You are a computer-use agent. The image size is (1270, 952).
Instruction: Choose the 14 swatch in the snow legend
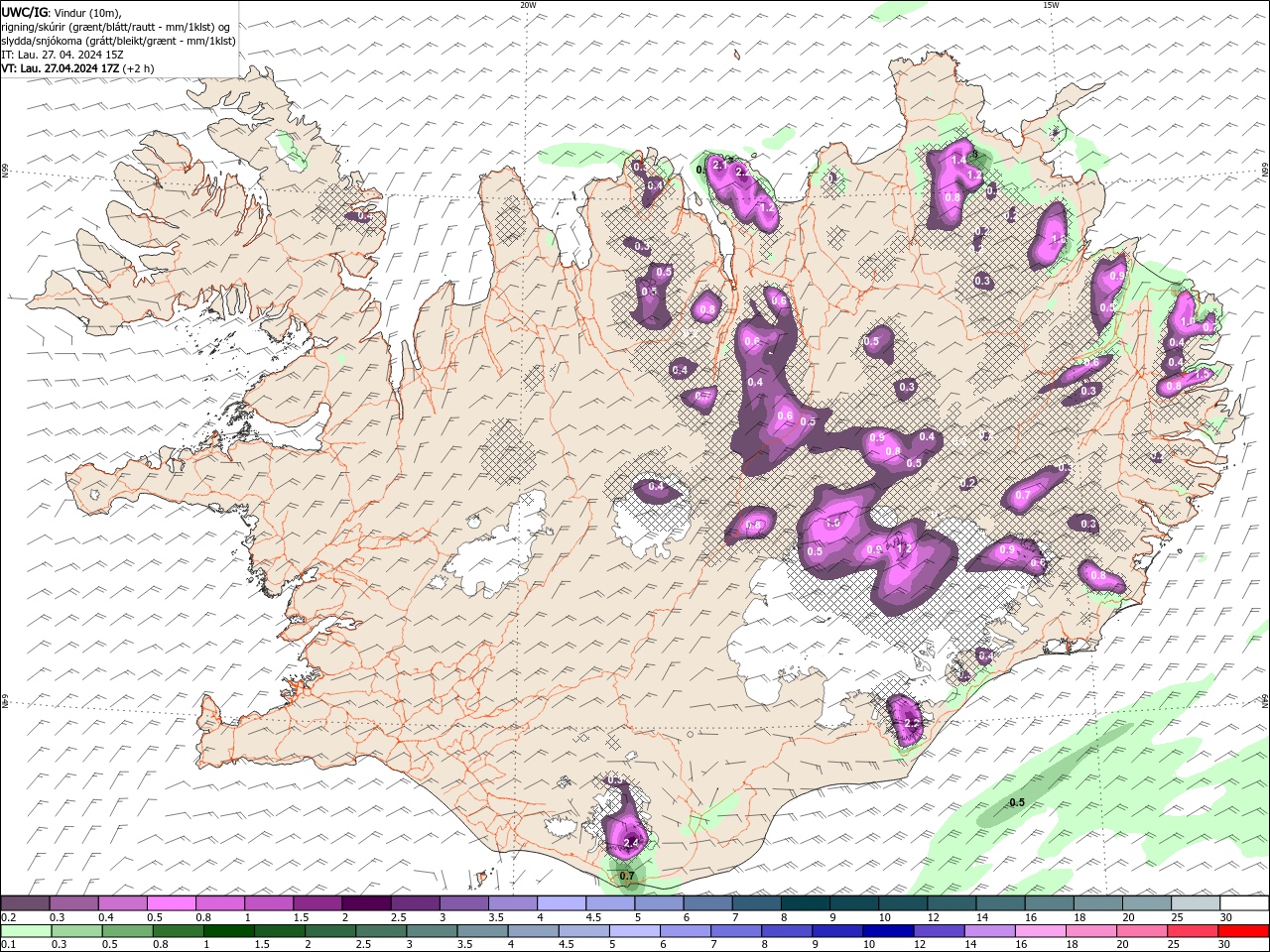pos(1000,902)
